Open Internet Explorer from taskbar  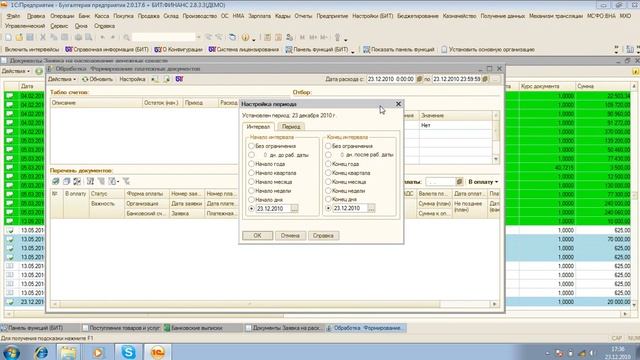(x=41, y=352)
